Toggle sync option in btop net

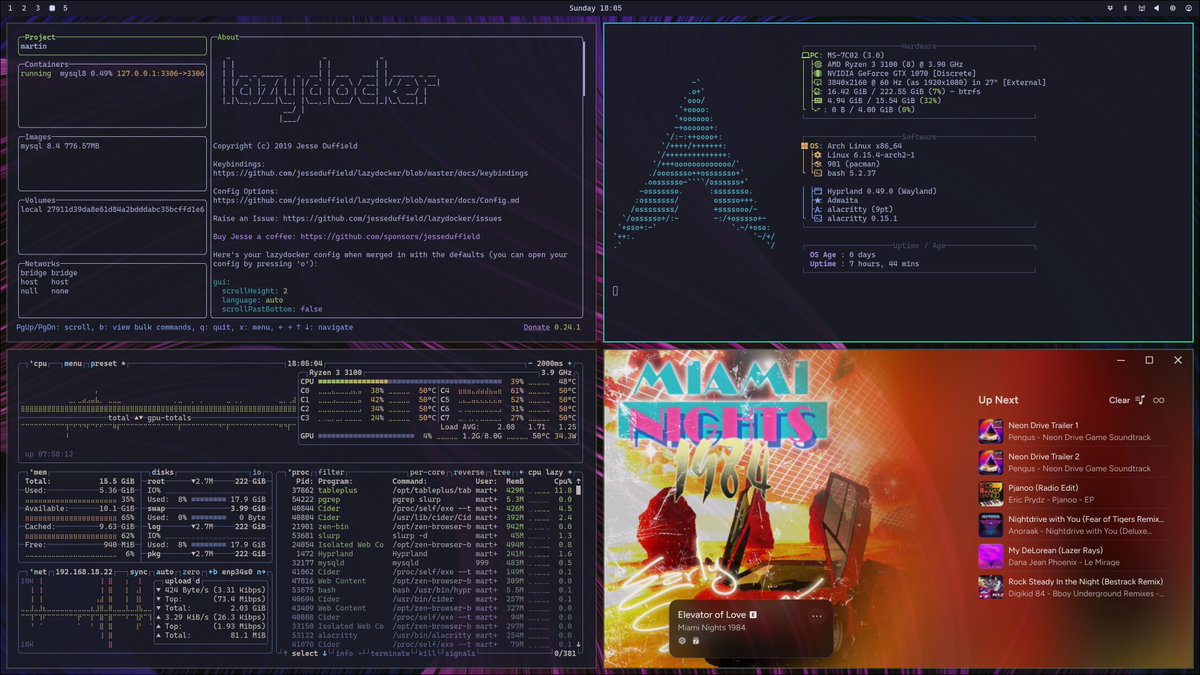[138, 572]
